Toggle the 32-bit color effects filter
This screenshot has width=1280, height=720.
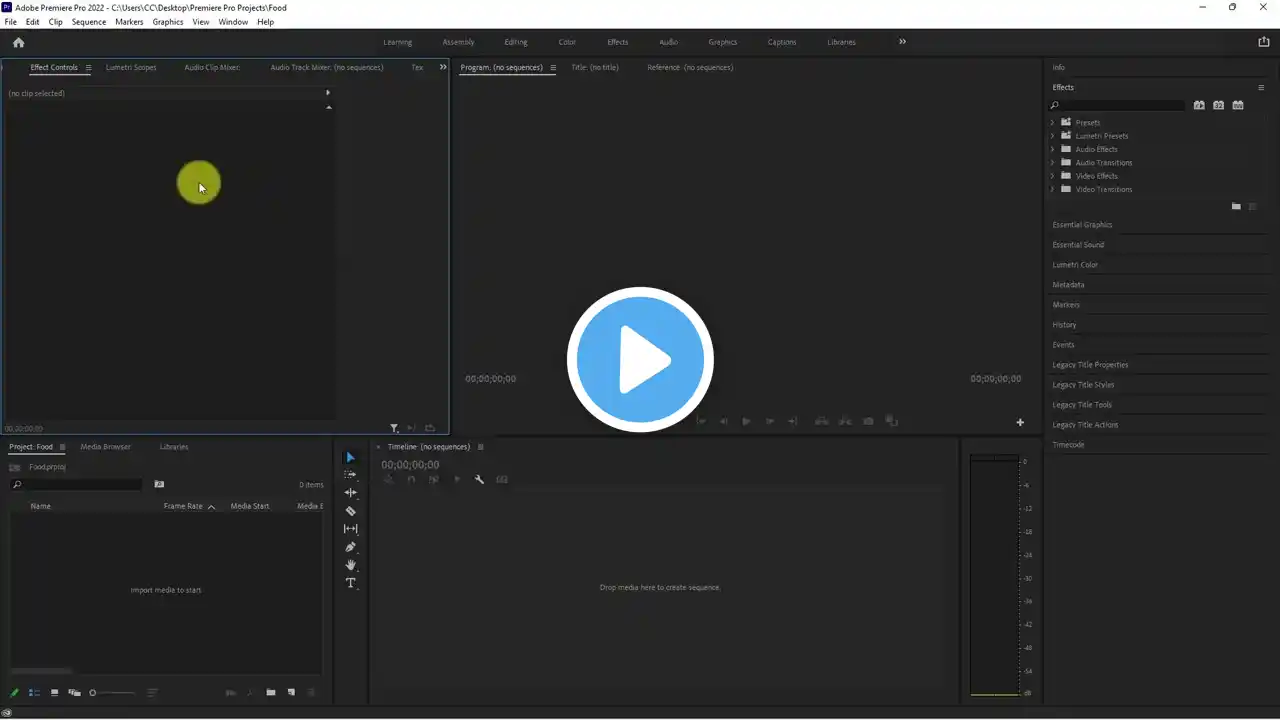[x=1218, y=105]
